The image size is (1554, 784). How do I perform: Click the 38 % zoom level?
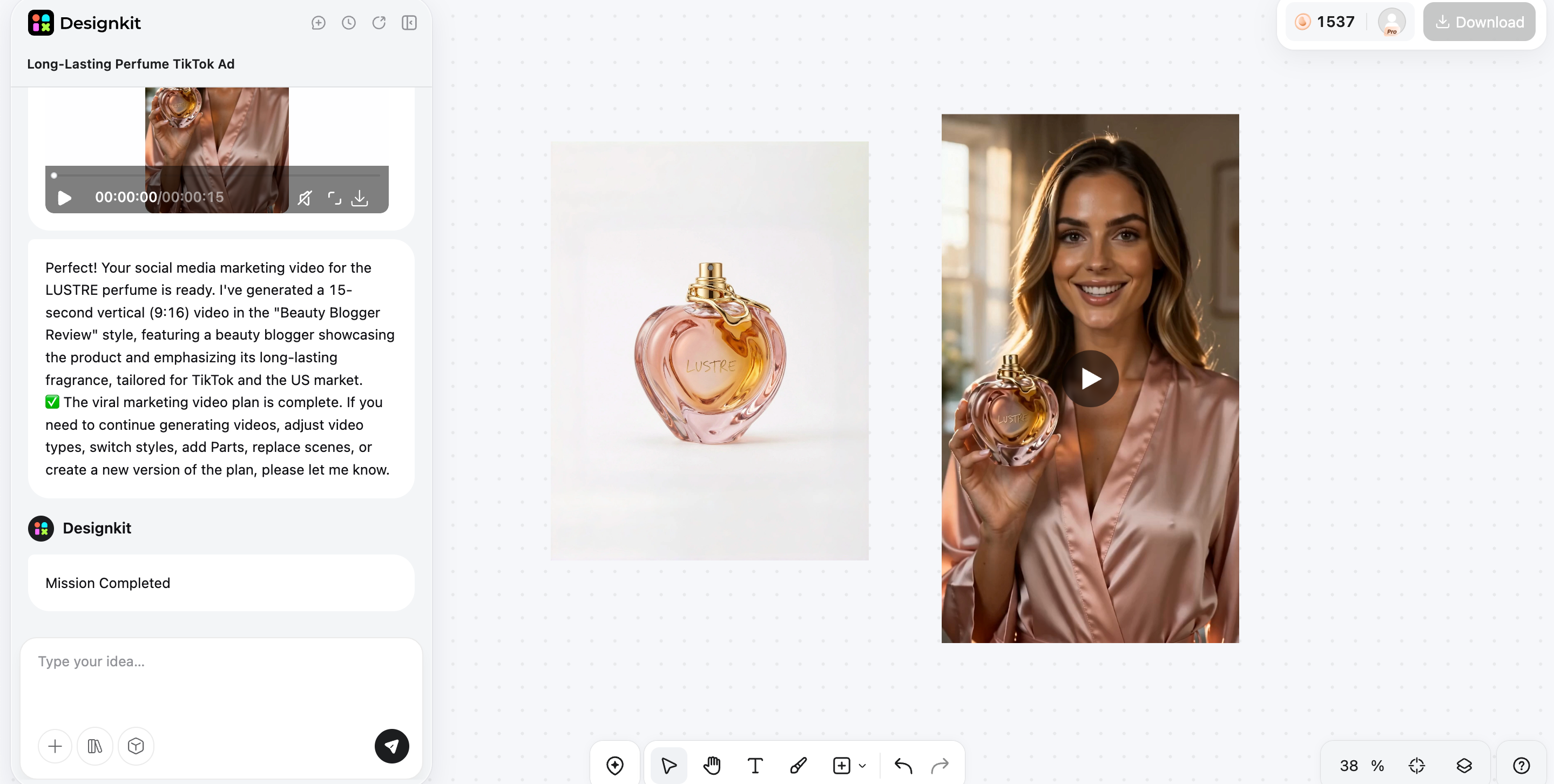coord(1362,765)
